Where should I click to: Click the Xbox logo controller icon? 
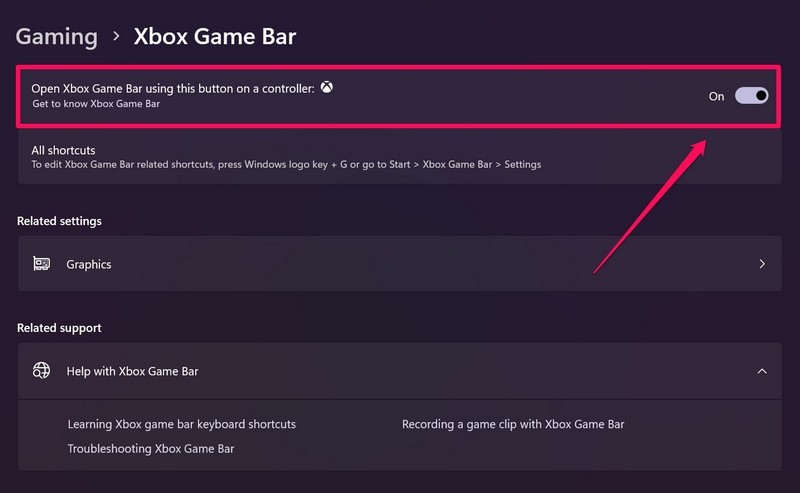pos(327,88)
